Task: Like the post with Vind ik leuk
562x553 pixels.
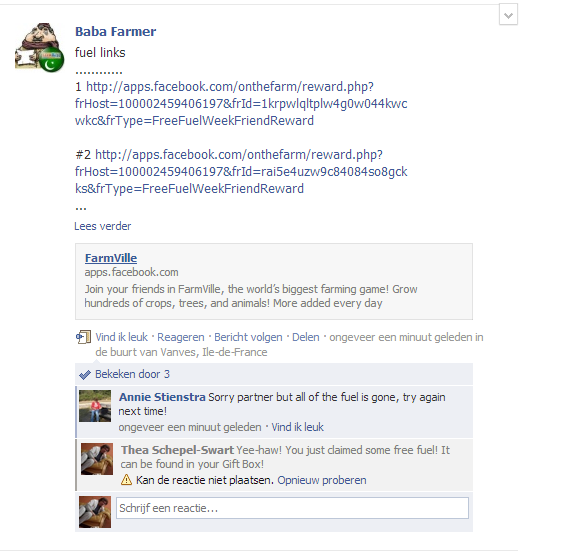Action: point(122,337)
